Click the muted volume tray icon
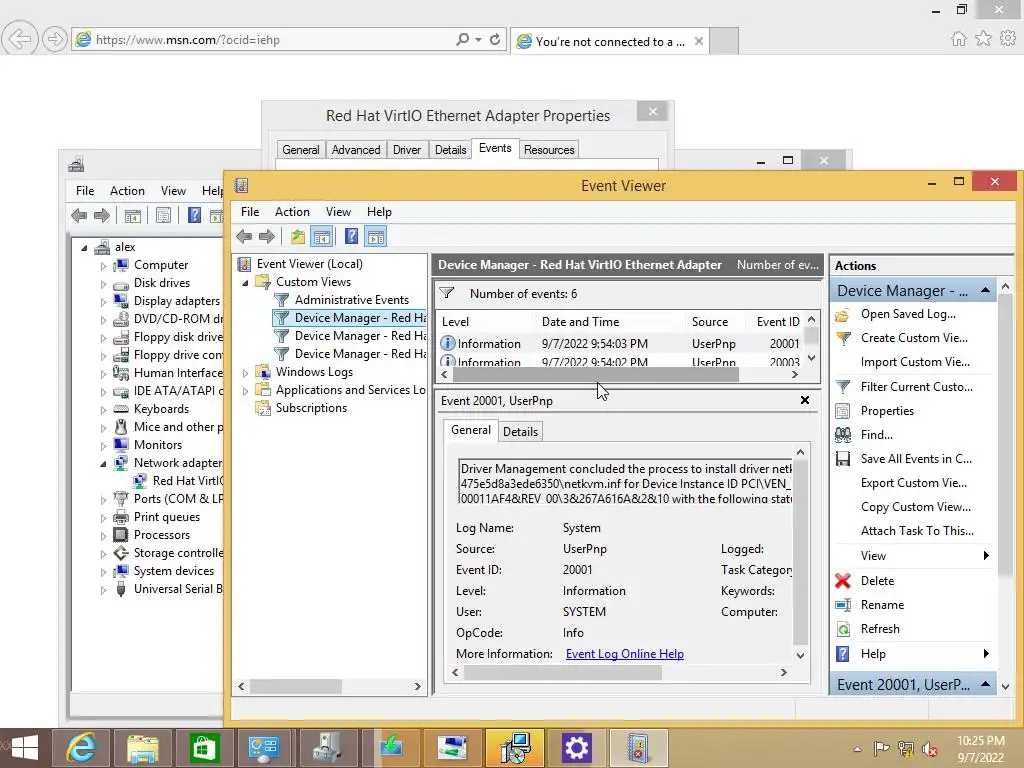 (929, 749)
